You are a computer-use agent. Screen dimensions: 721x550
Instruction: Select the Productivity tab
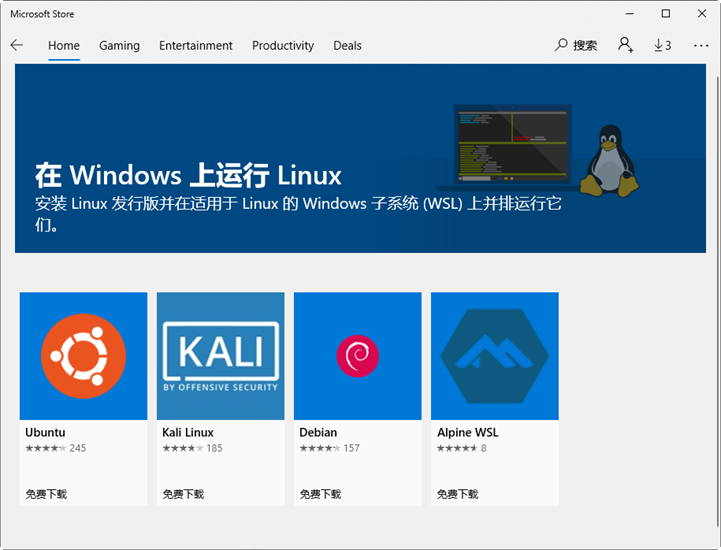coord(283,45)
